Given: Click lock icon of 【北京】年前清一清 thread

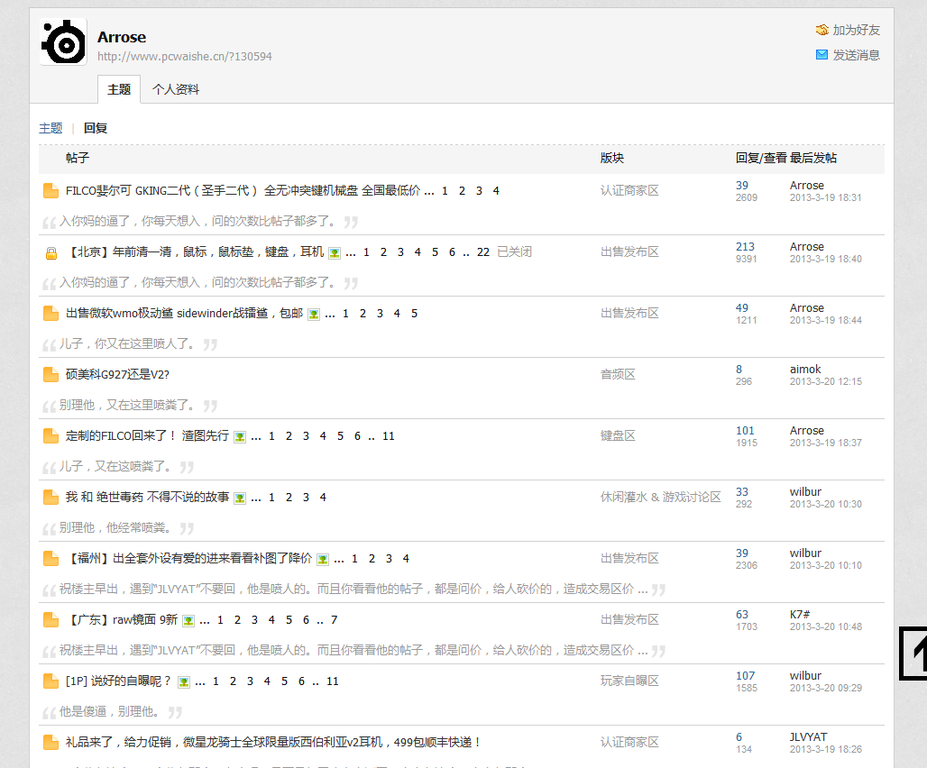Looking at the screenshot, I should pyautogui.click(x=51, y=253).
